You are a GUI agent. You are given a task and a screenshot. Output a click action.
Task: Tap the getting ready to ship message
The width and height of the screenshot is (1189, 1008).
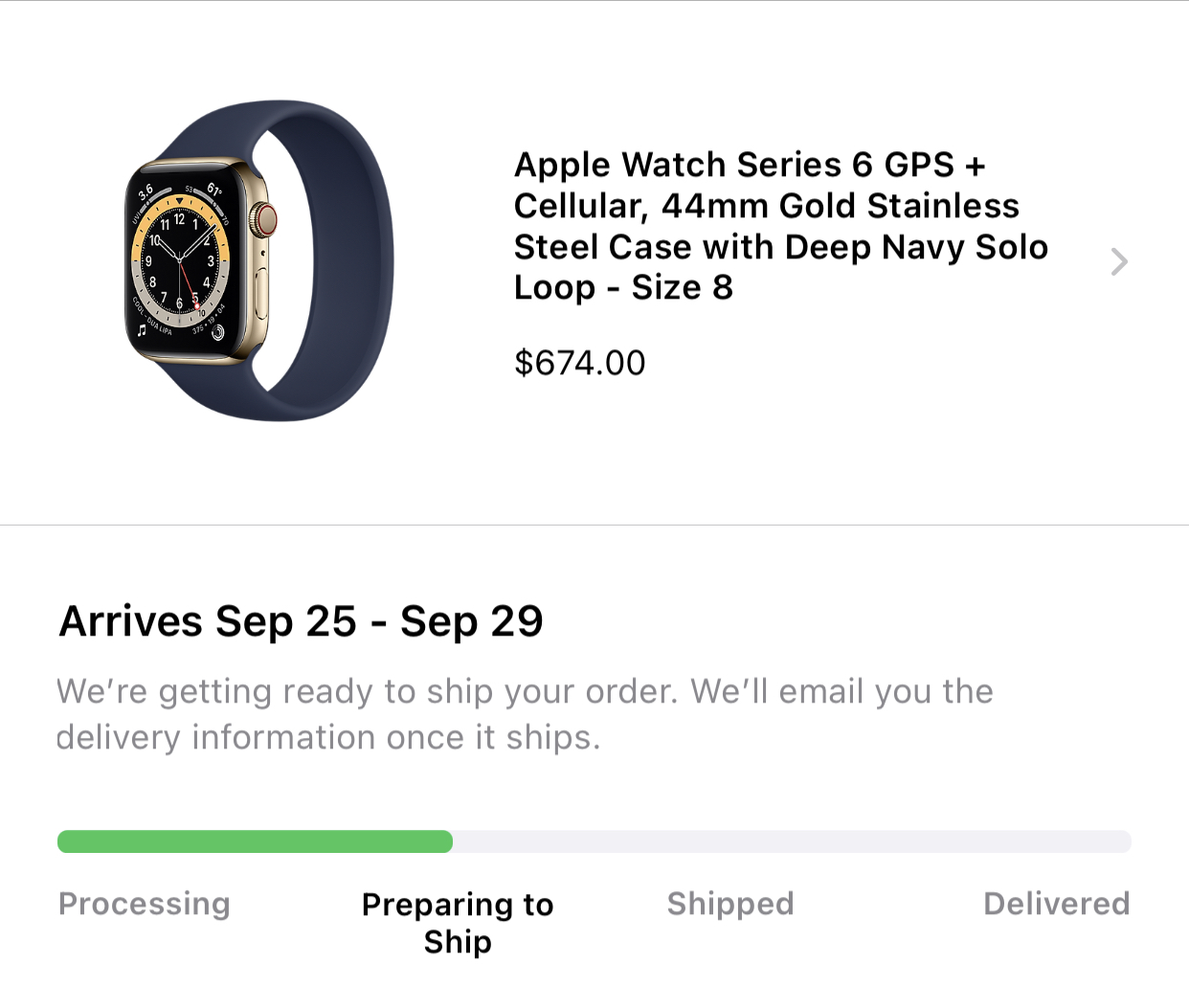tap(524, 714)
